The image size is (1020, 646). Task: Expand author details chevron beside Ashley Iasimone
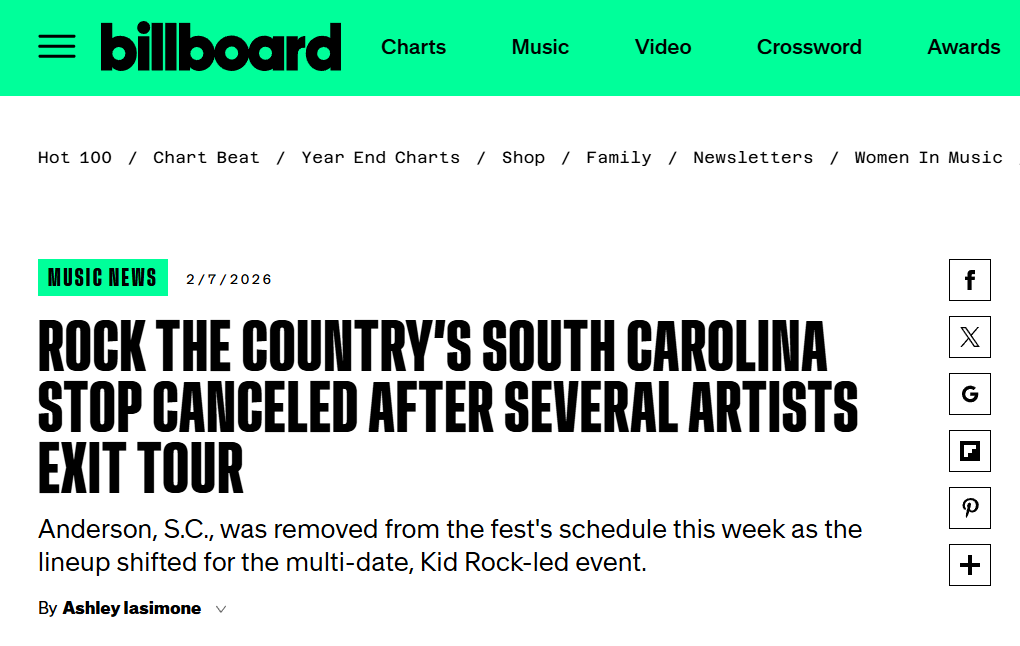click(221, 609)
